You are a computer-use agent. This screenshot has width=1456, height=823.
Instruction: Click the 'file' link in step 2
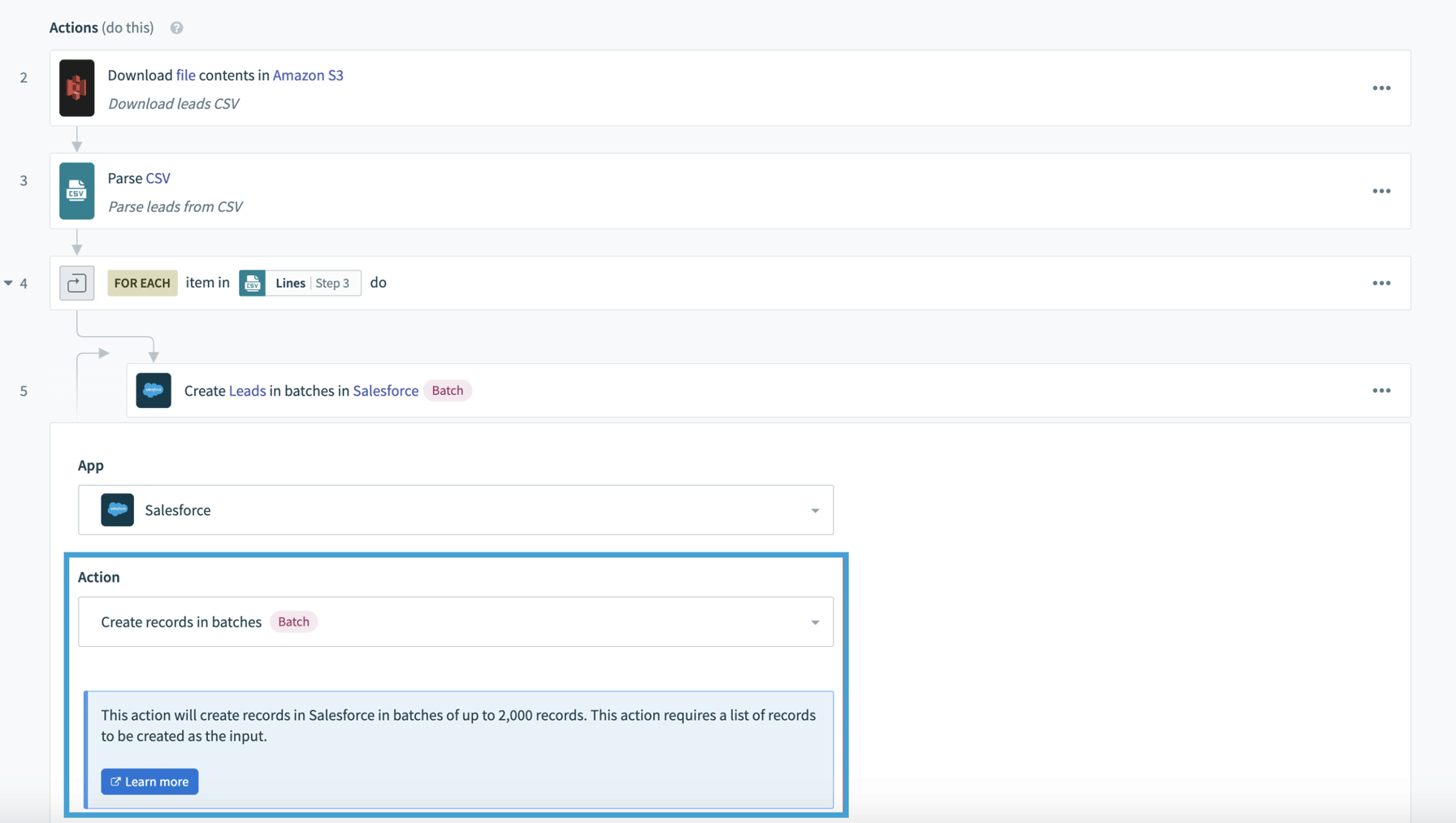coord(185,75)
